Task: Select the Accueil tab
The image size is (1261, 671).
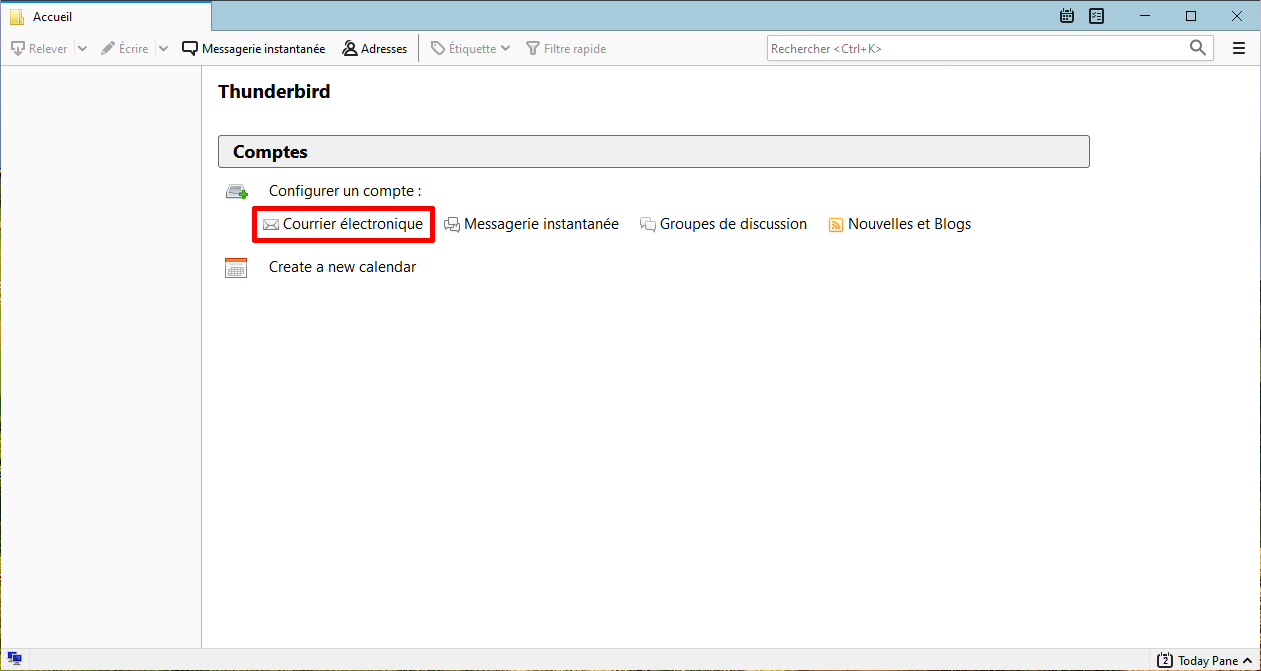Action: [x=106, y=17]
